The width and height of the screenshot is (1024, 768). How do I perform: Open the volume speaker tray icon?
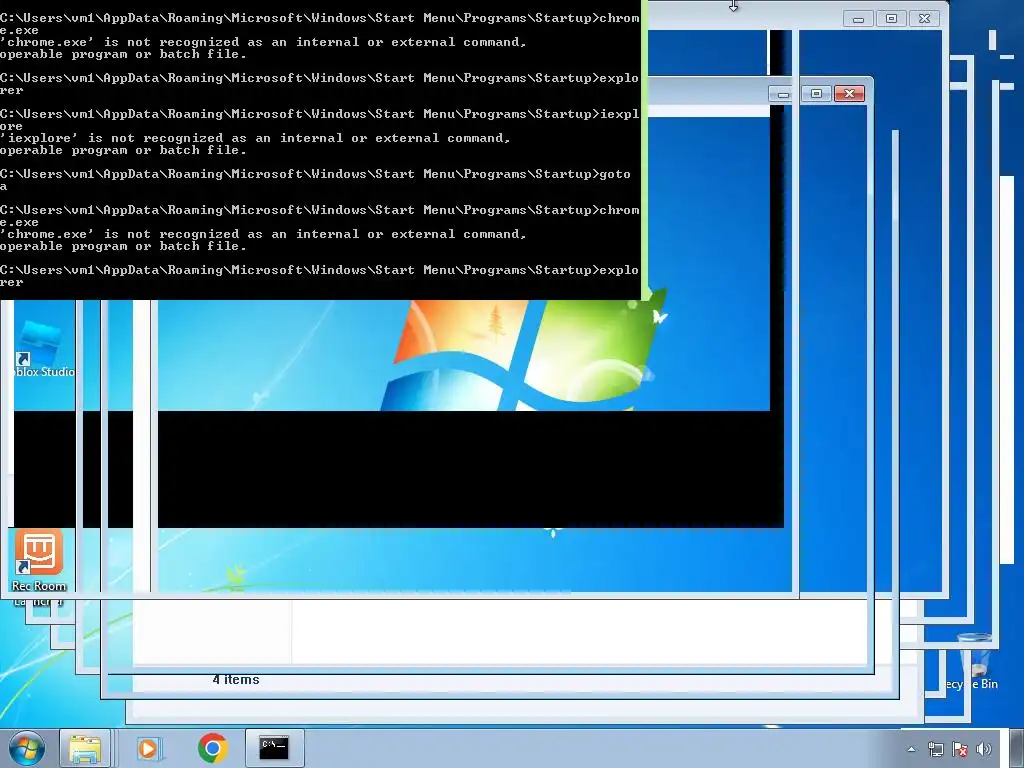pyautogui.click(x=984, y=750)
